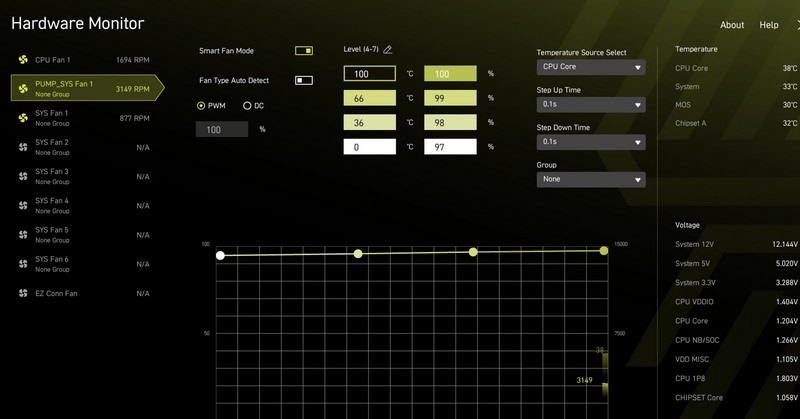Click the Level edit pencil icon
Image resolution: width=800 pixels, height=419 pixels.
pyautogui.click(x=388, y=50)
